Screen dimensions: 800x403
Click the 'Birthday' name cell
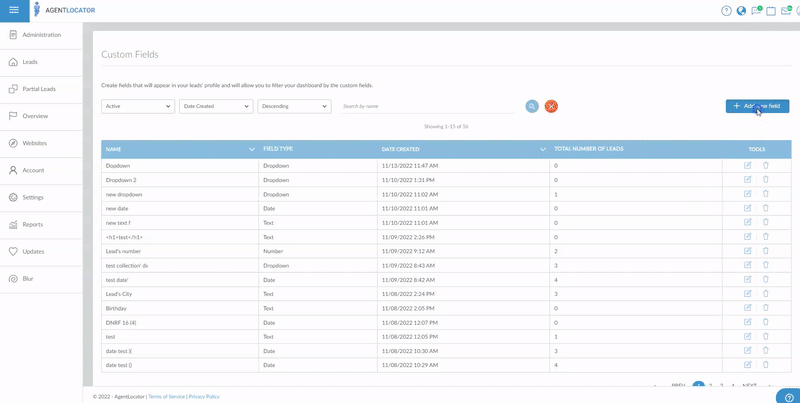[x=180, y=308]
